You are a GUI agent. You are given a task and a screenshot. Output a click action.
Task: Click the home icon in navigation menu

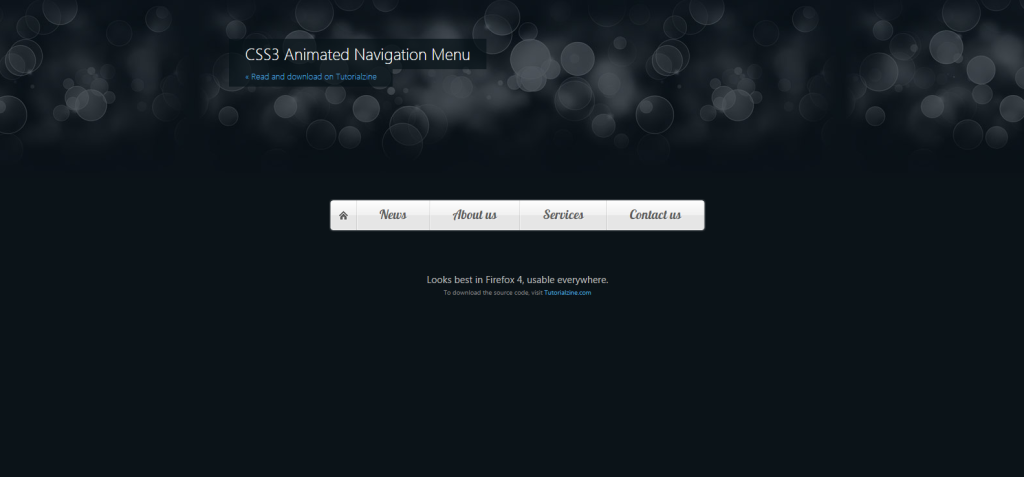(344, 216)
